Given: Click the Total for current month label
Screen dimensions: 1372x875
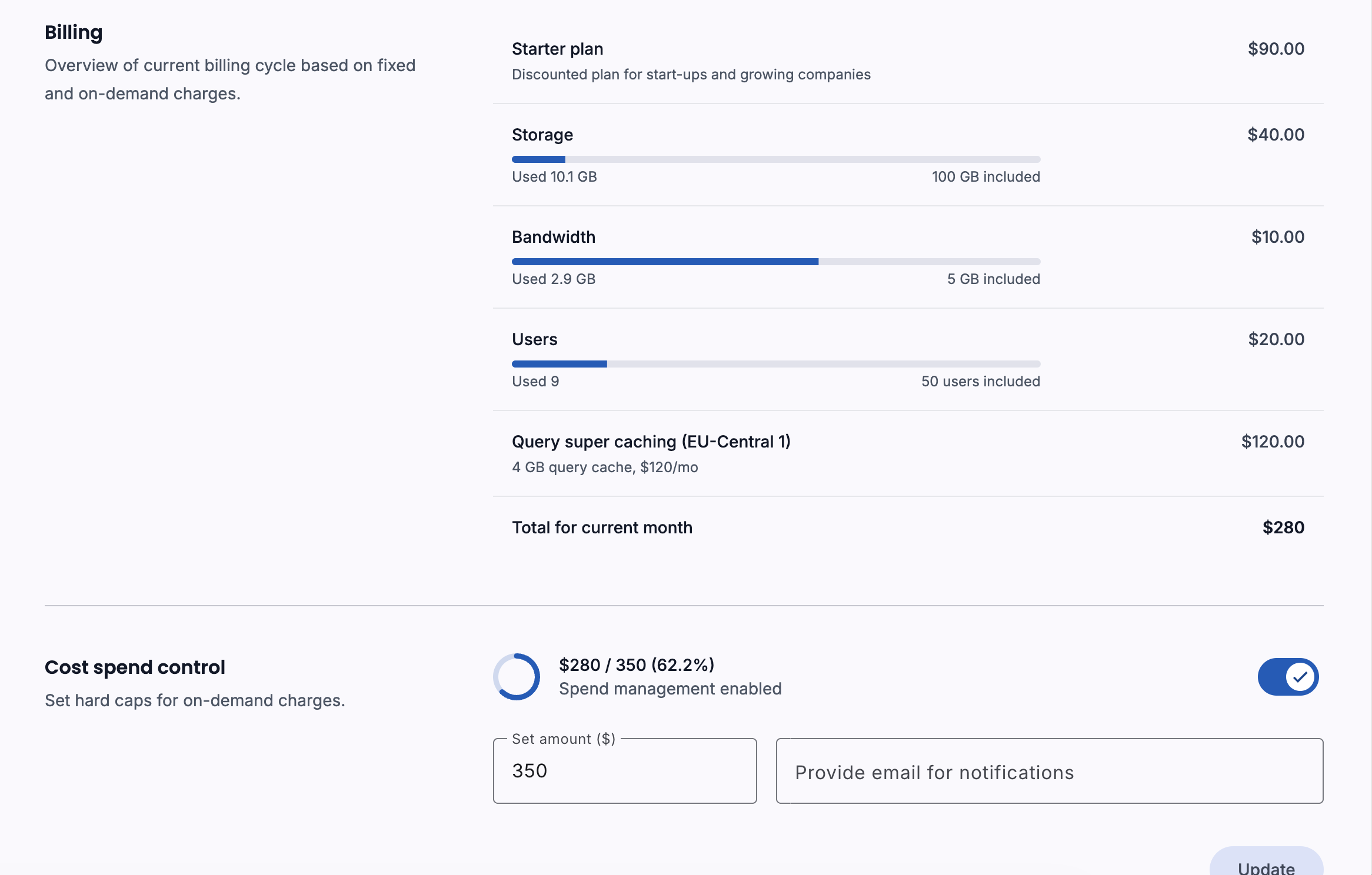Looking at the screenshot, I should pos(602,527).
